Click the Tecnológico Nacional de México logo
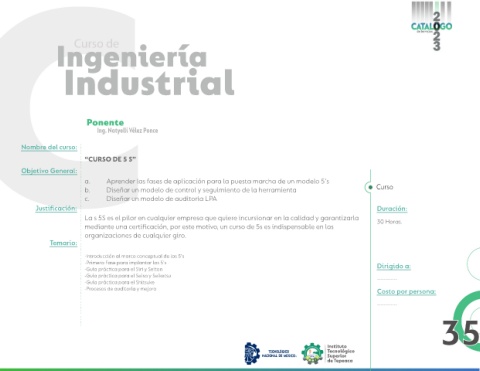This screenshot has height=371, width=480. coord(270,353)
